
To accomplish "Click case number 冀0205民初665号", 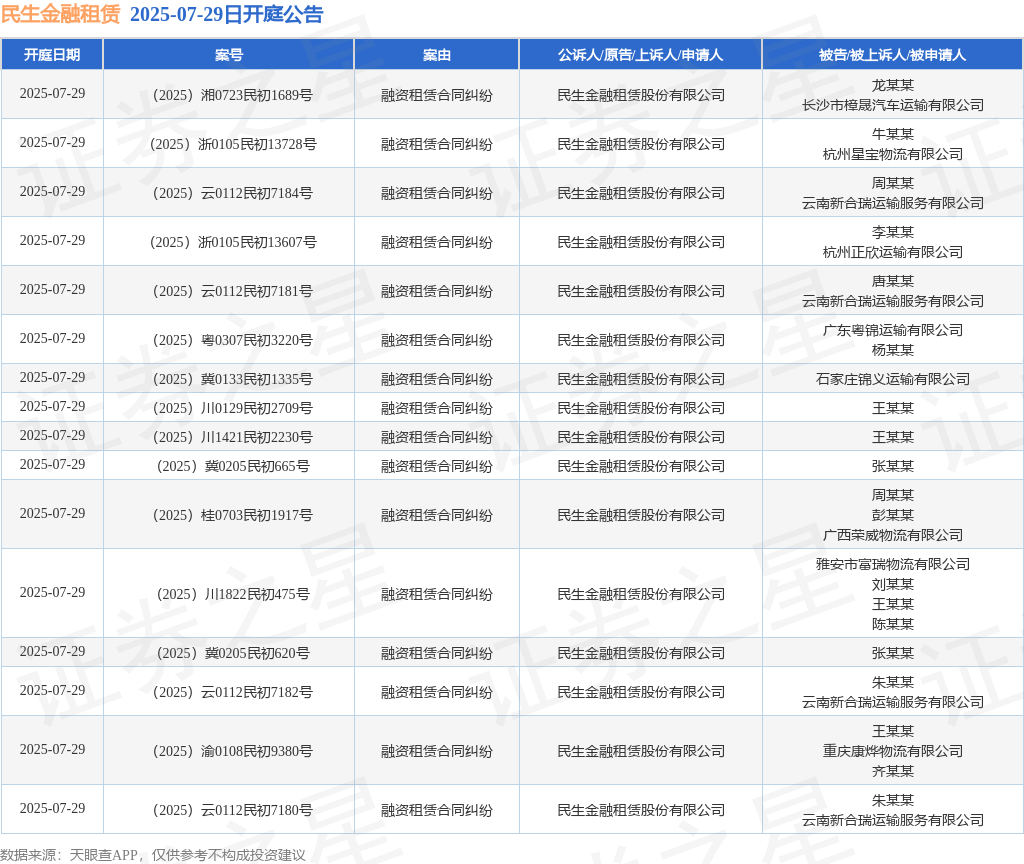I will pyautogui.click(x=233, y=466).
